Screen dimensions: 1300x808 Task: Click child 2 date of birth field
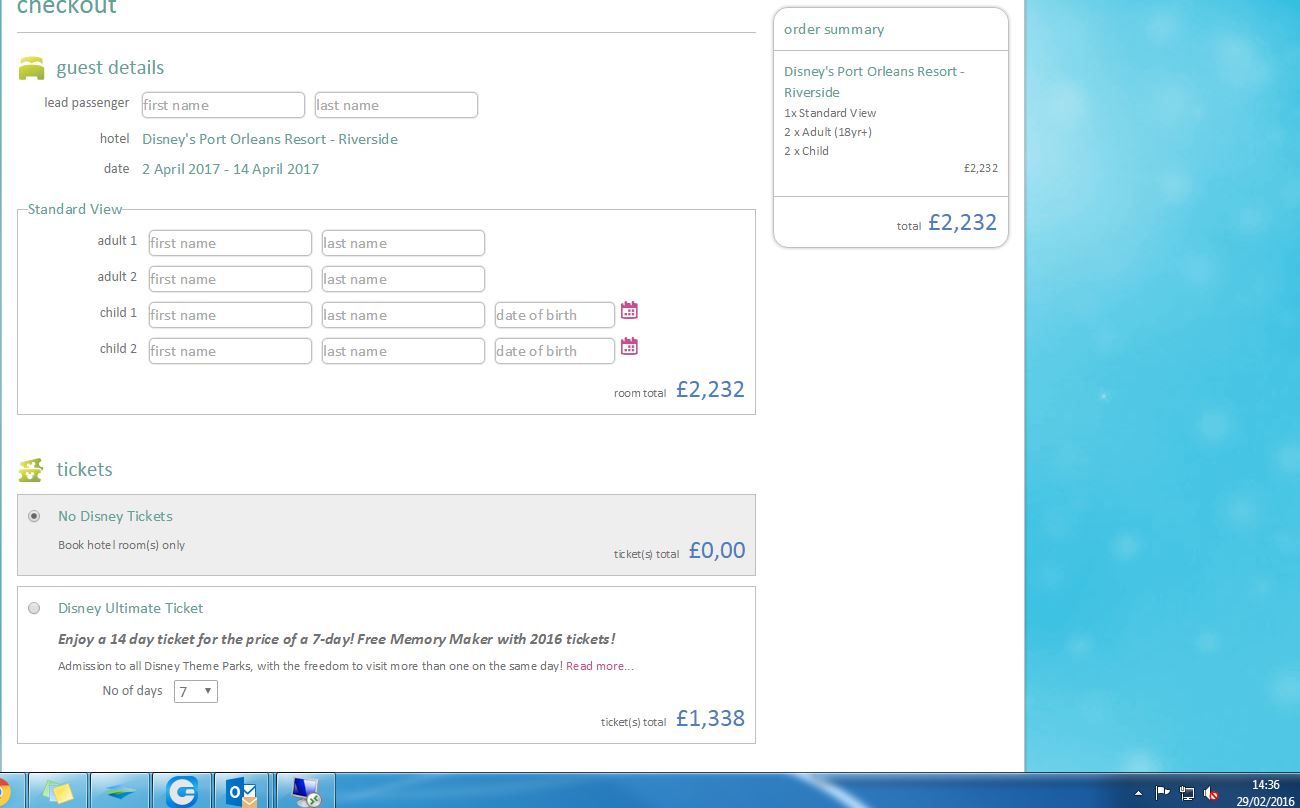click(x=555, y=351)
